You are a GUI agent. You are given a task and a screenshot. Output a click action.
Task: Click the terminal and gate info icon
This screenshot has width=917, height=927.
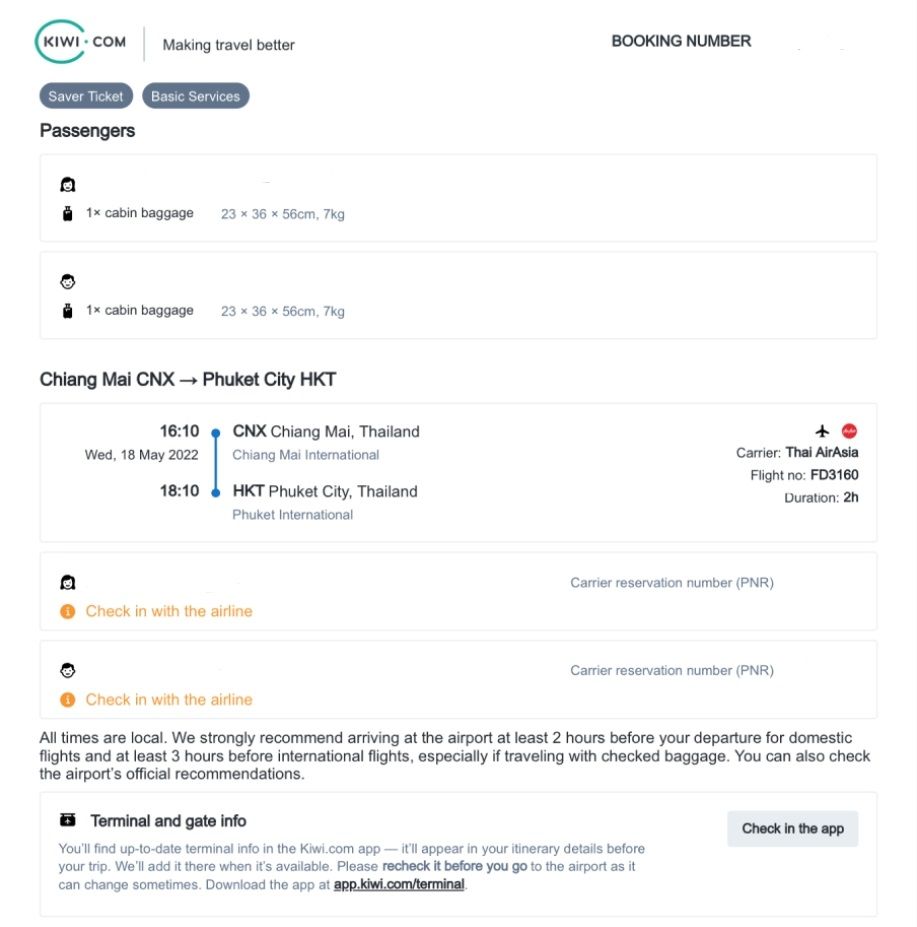pos(68,821)
